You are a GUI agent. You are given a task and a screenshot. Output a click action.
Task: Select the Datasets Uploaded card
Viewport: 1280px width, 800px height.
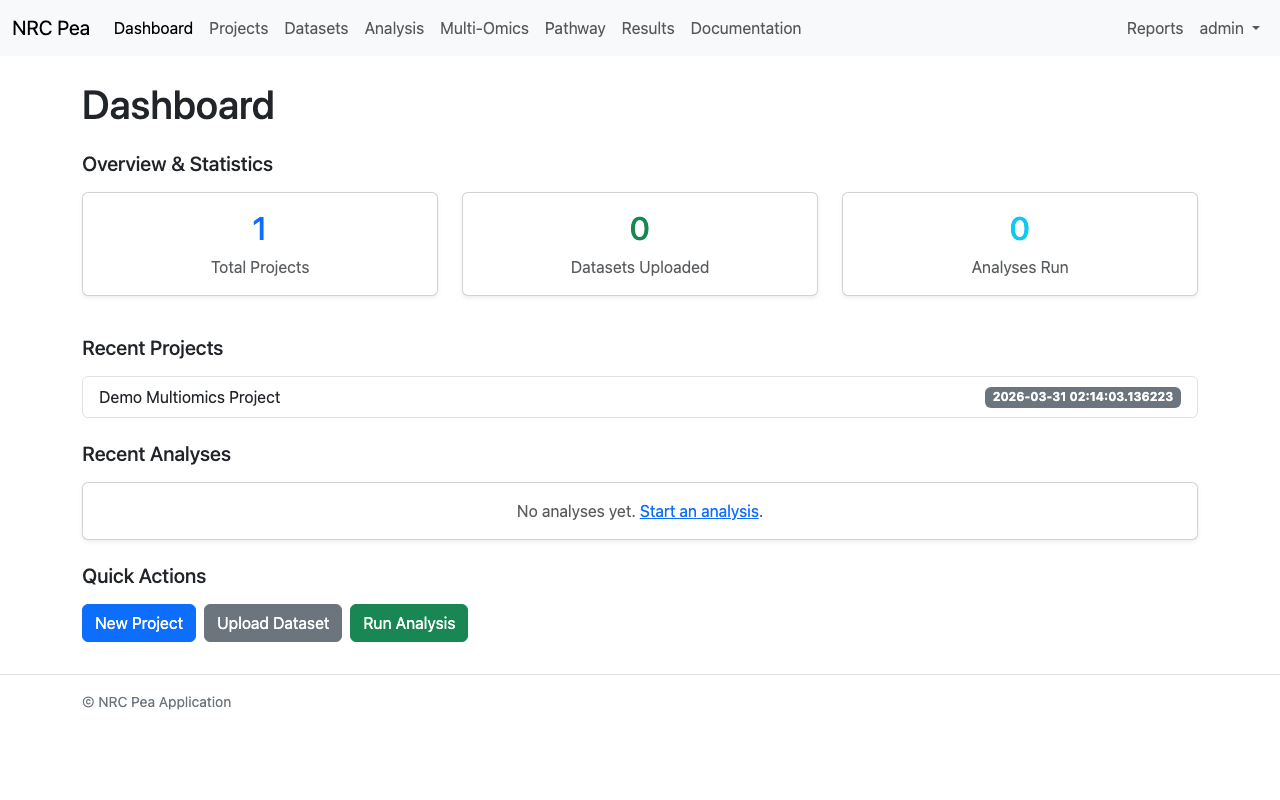[x=640, y=244]
